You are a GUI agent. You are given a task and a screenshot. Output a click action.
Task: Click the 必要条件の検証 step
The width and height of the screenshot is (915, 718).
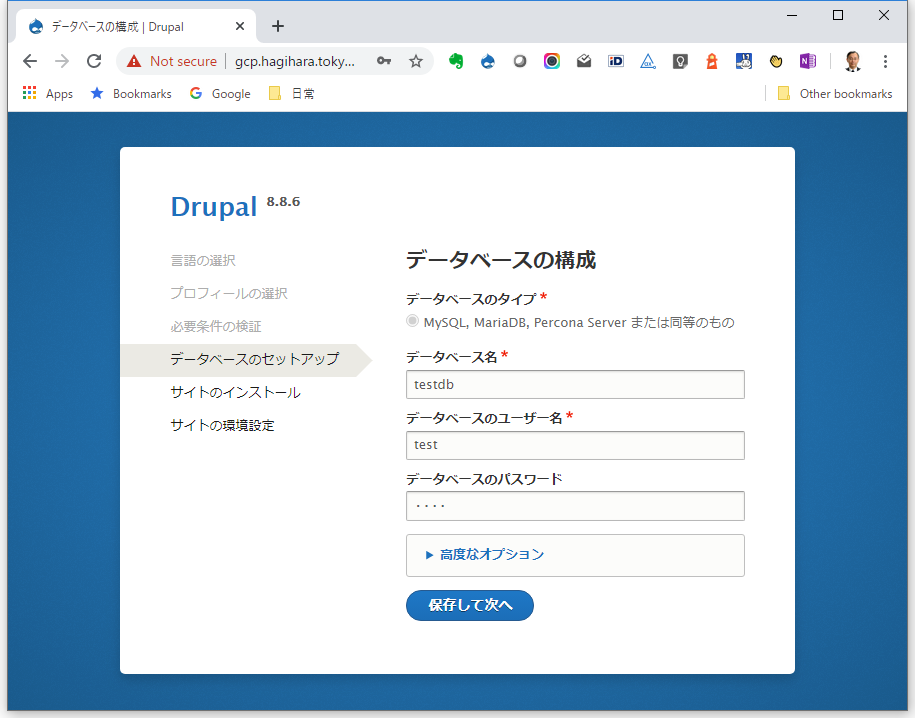point(216,326)
